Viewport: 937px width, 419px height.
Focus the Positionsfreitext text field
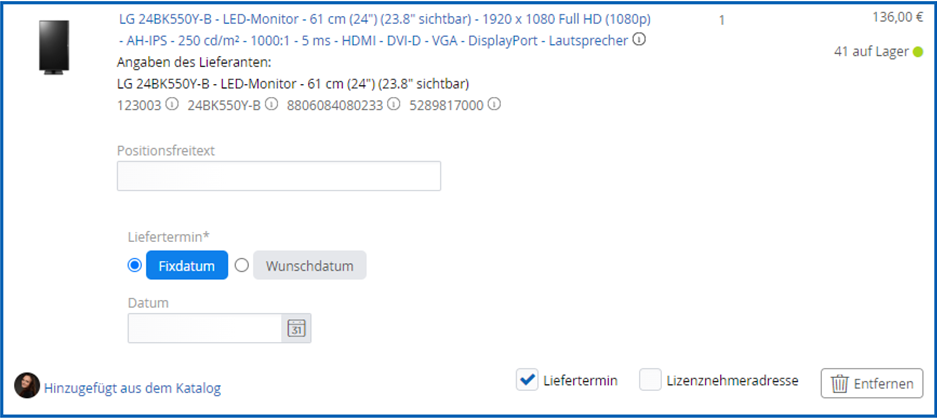[278, 176]
